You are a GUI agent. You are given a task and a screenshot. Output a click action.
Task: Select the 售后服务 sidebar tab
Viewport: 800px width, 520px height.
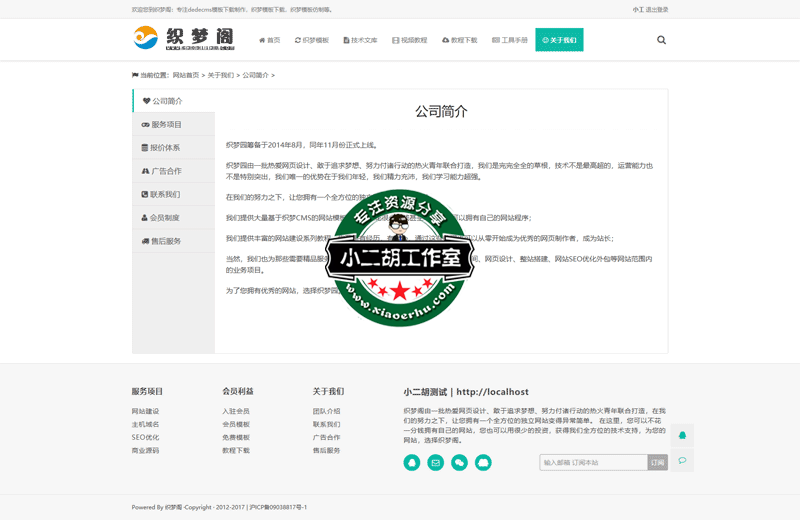[x=174, y=241]
